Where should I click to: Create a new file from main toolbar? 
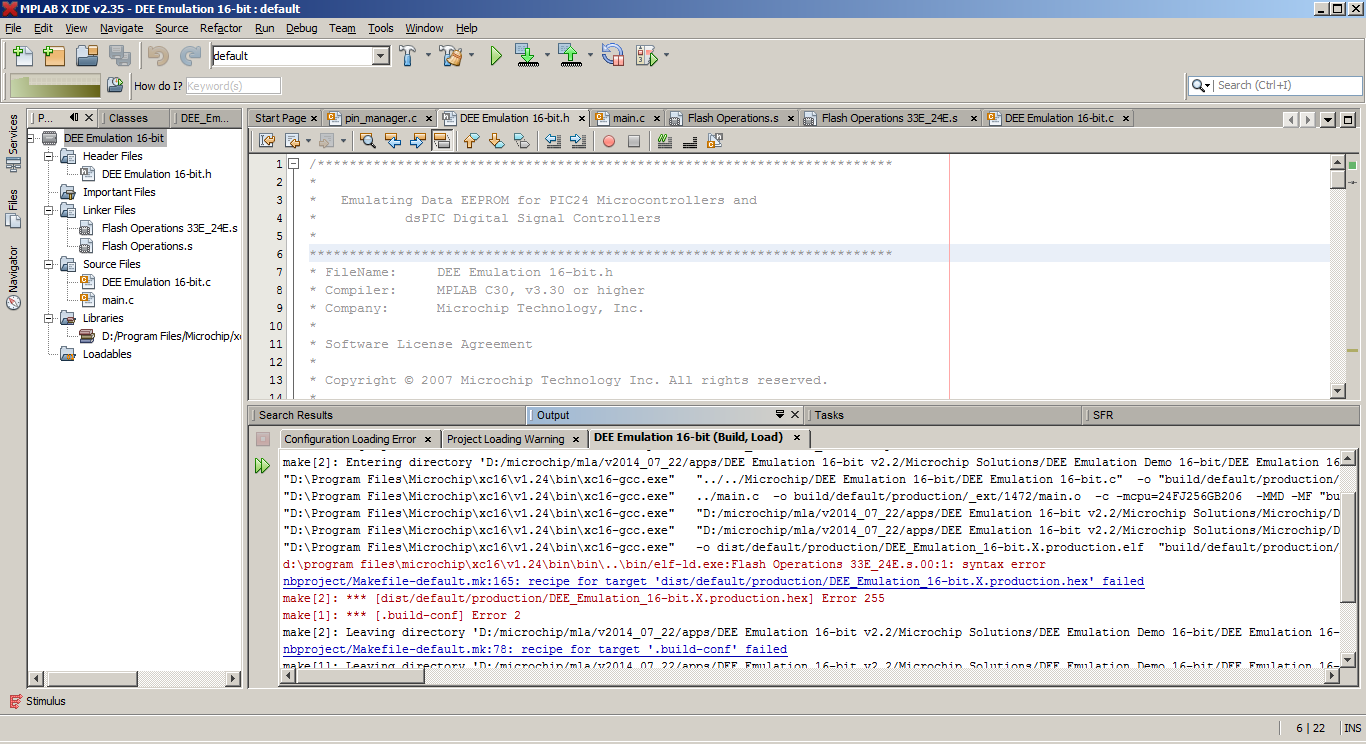[x=21, y=56]
